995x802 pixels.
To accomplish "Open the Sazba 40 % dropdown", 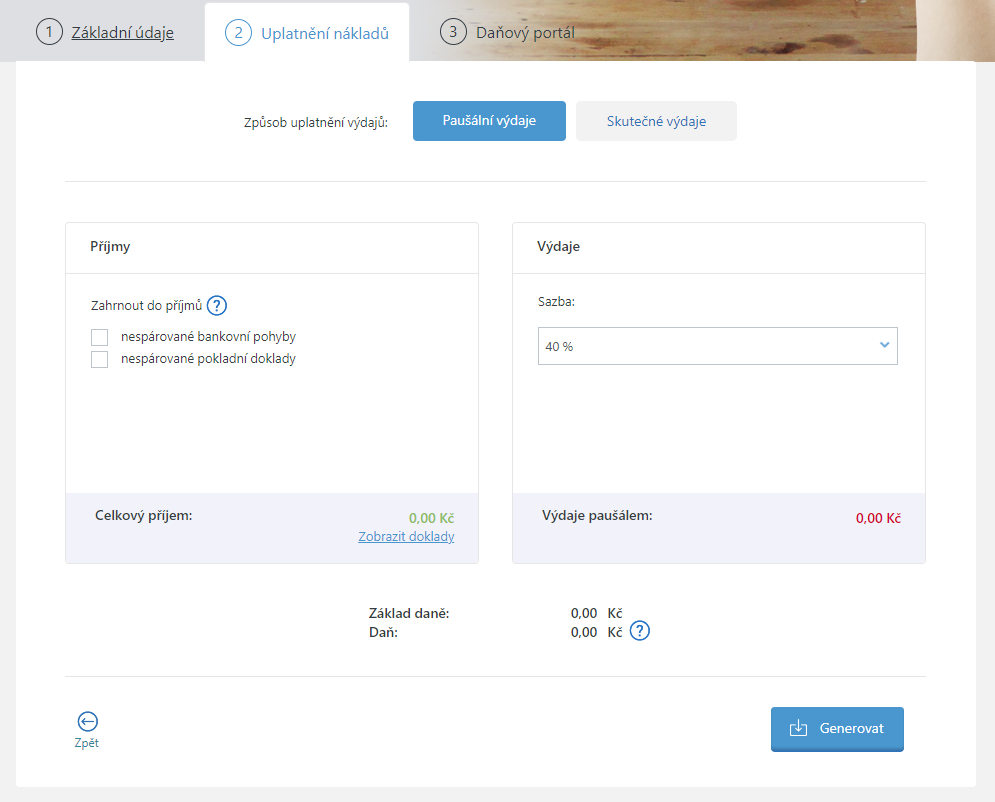I will (x=718, y=346).
